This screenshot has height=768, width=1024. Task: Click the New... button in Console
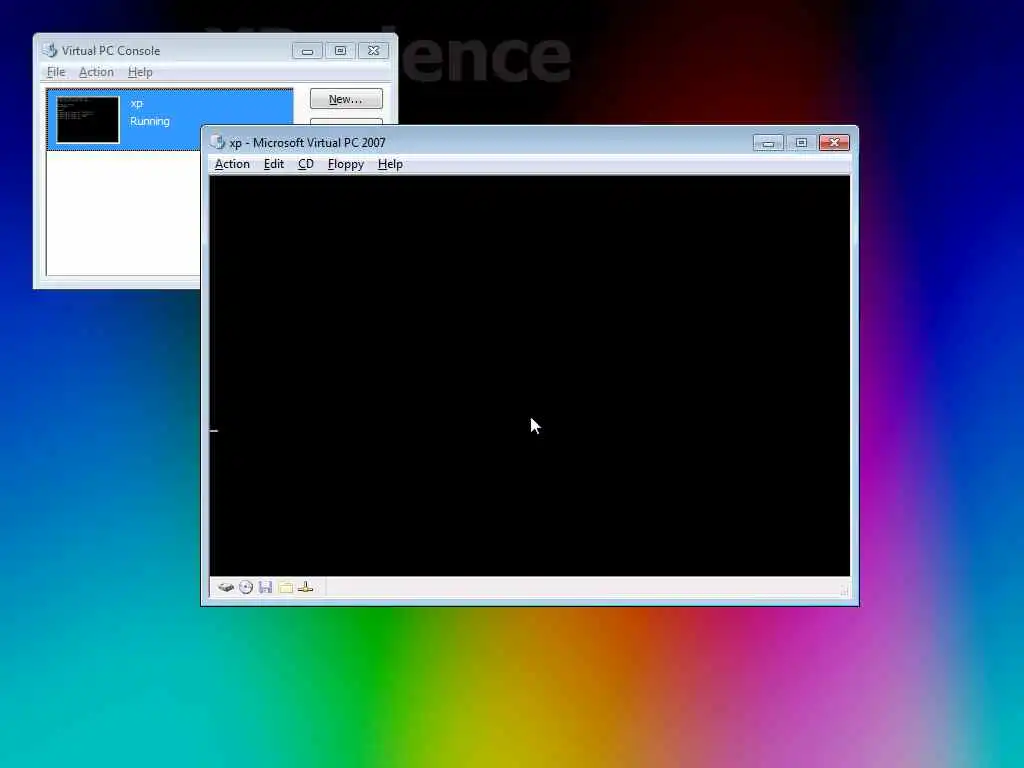(346, 99)
